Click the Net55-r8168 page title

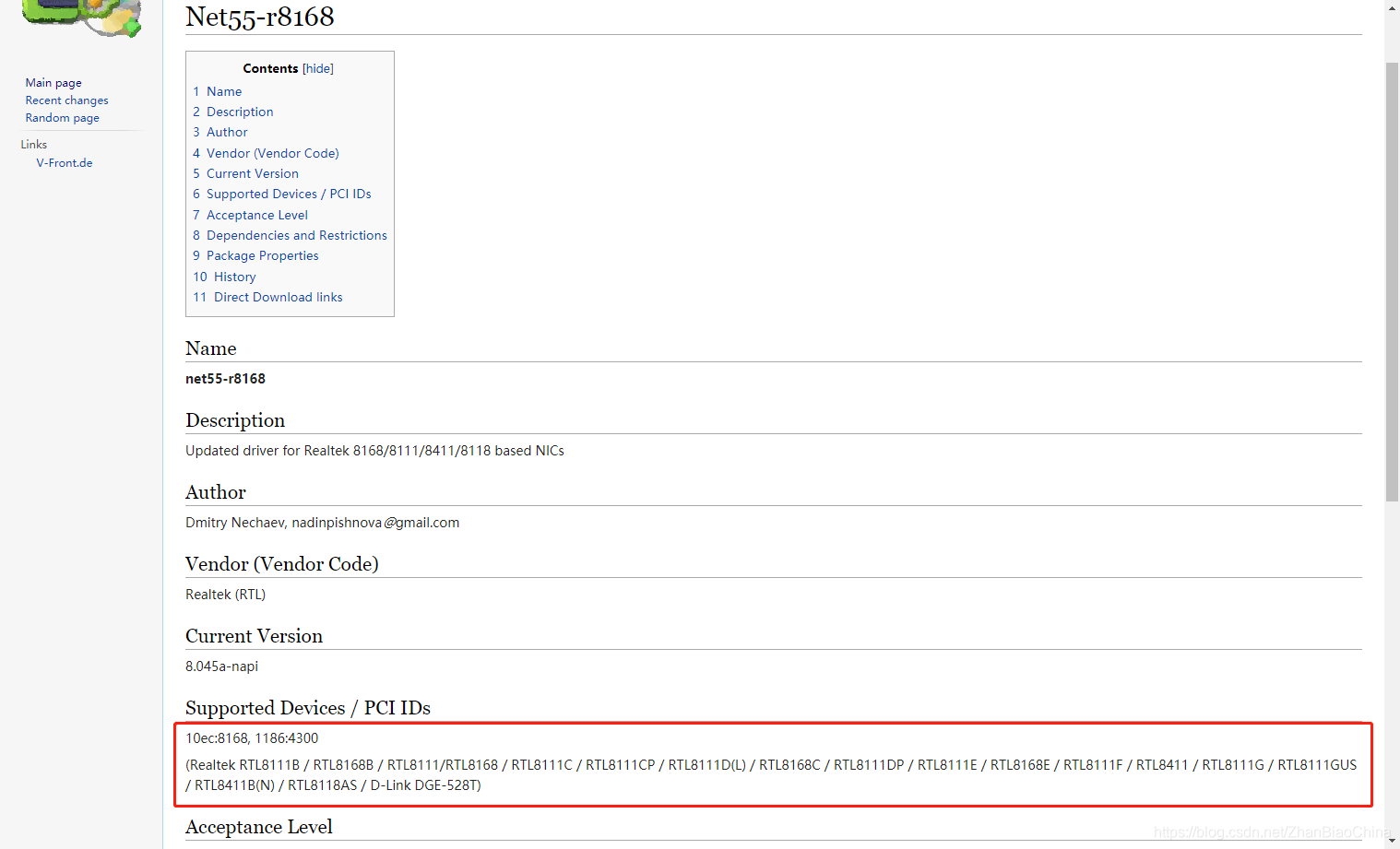click(260, 17)
